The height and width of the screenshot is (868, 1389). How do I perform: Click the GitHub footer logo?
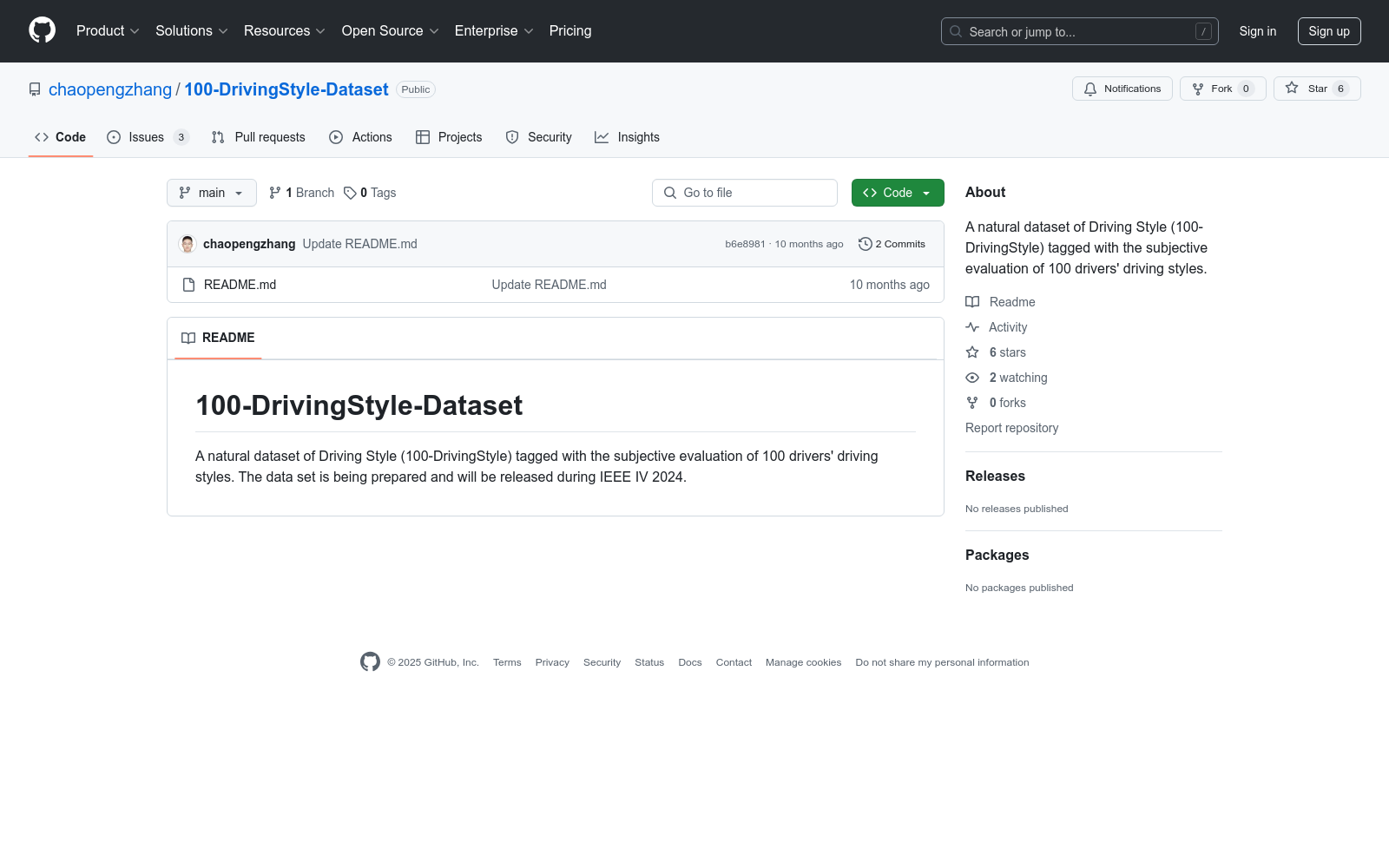pos(370,662)
